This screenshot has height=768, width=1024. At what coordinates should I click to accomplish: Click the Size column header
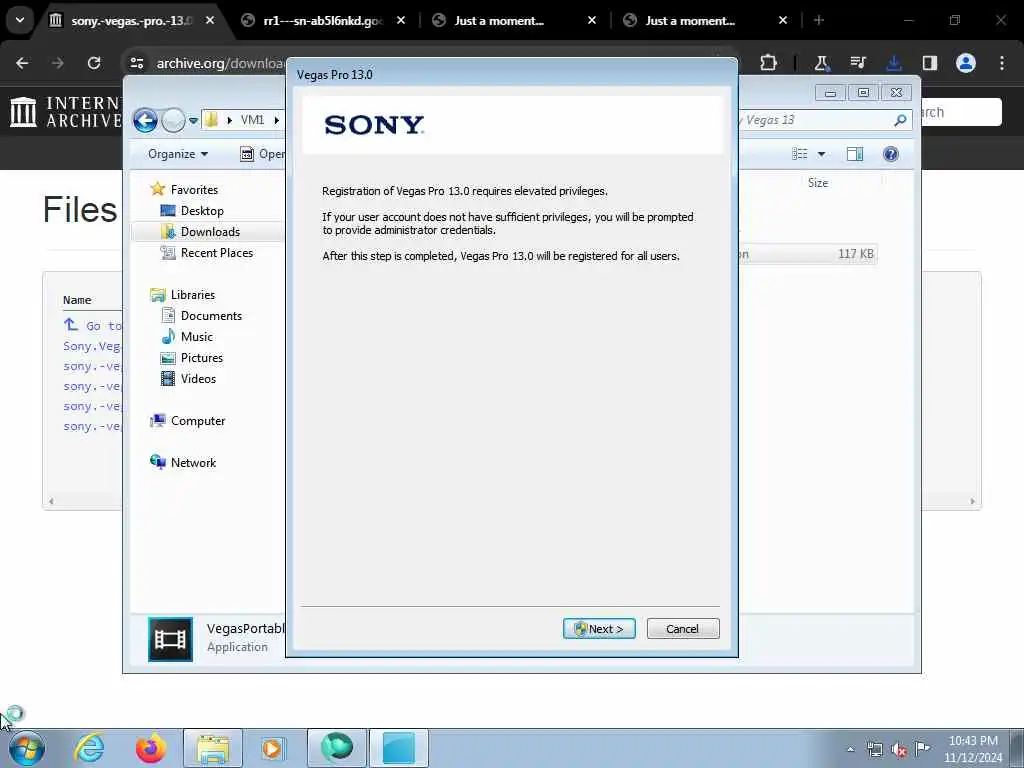point(818,183)
